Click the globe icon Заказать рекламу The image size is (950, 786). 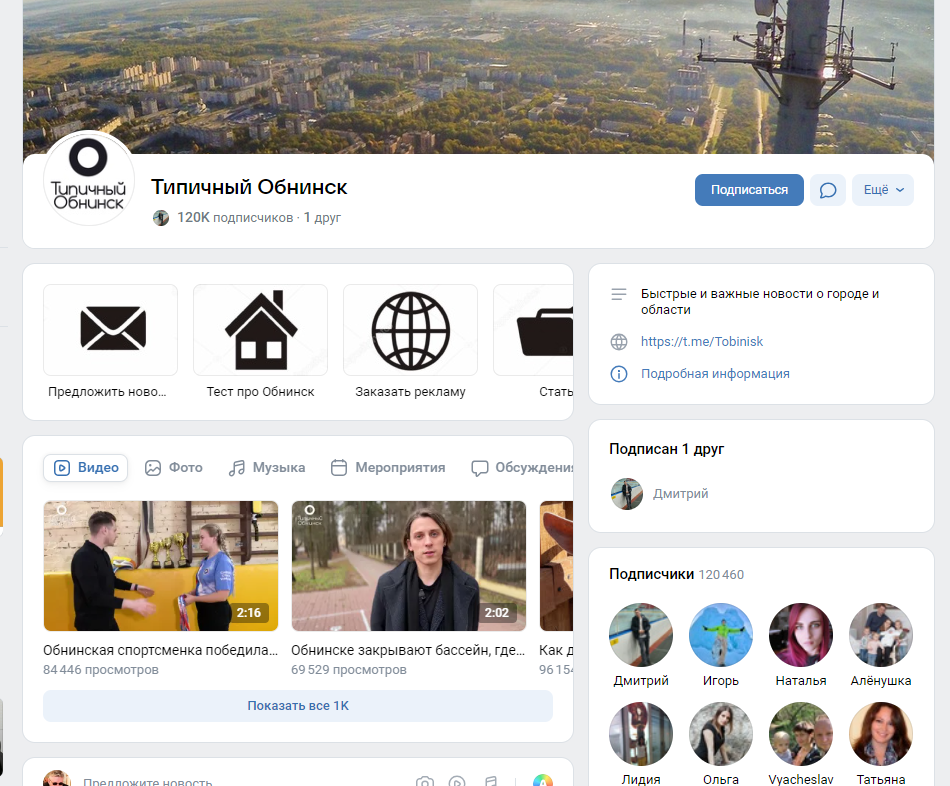coord(410,330)
